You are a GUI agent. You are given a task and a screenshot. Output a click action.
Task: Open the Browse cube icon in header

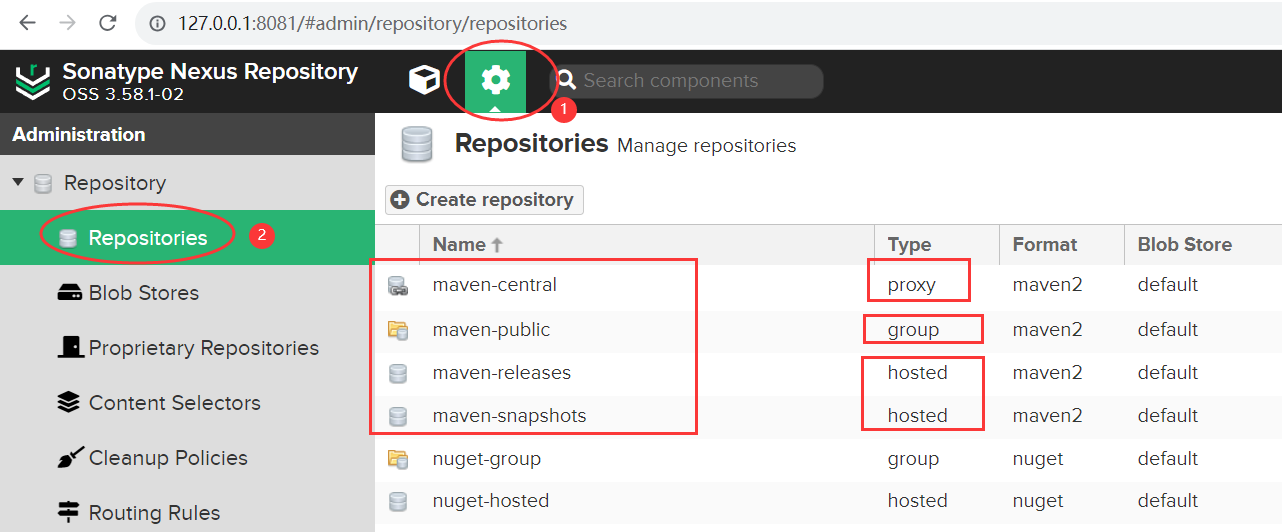[425, 81]
